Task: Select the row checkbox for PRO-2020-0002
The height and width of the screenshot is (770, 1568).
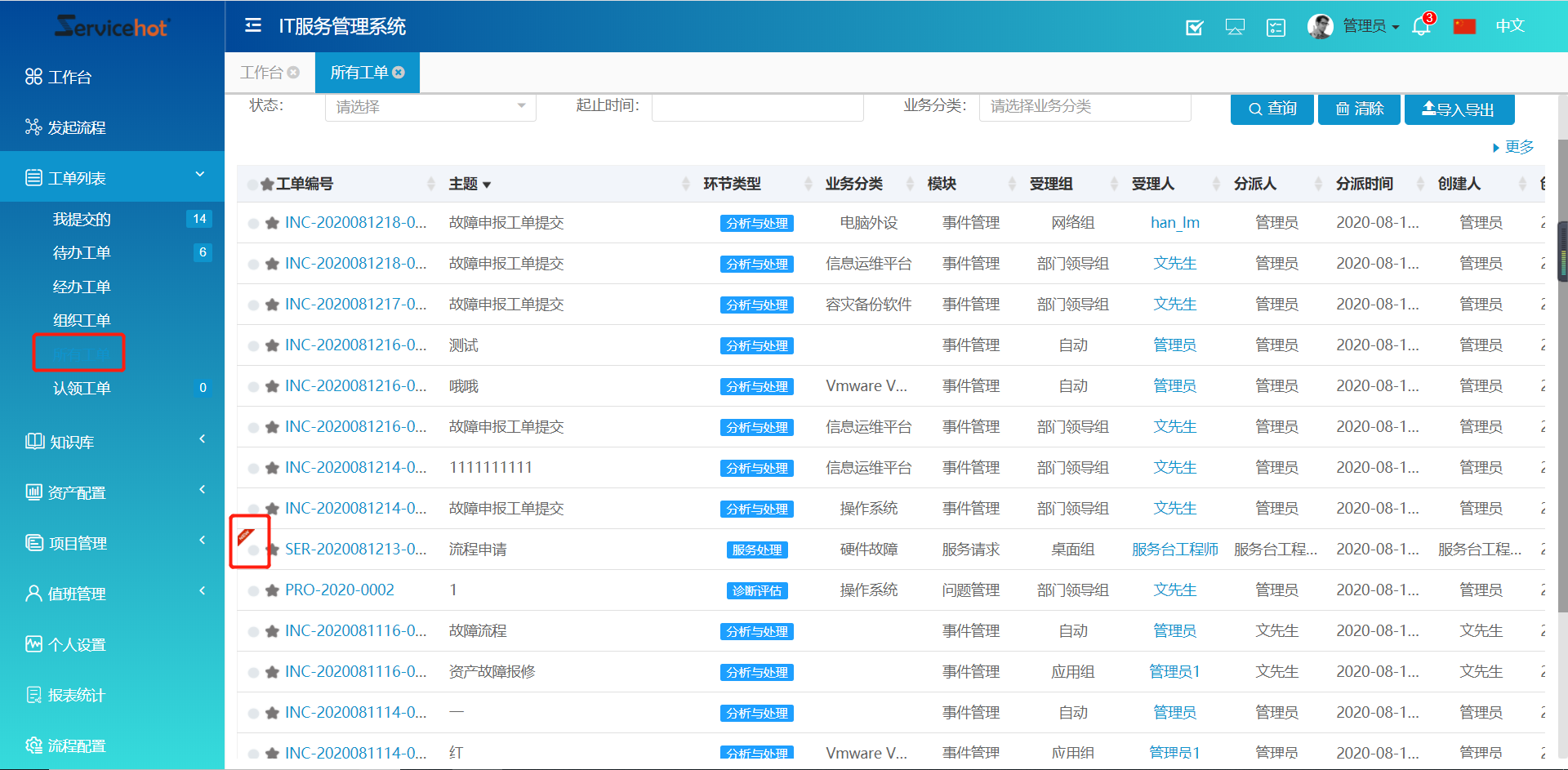Action: (253, 590)
